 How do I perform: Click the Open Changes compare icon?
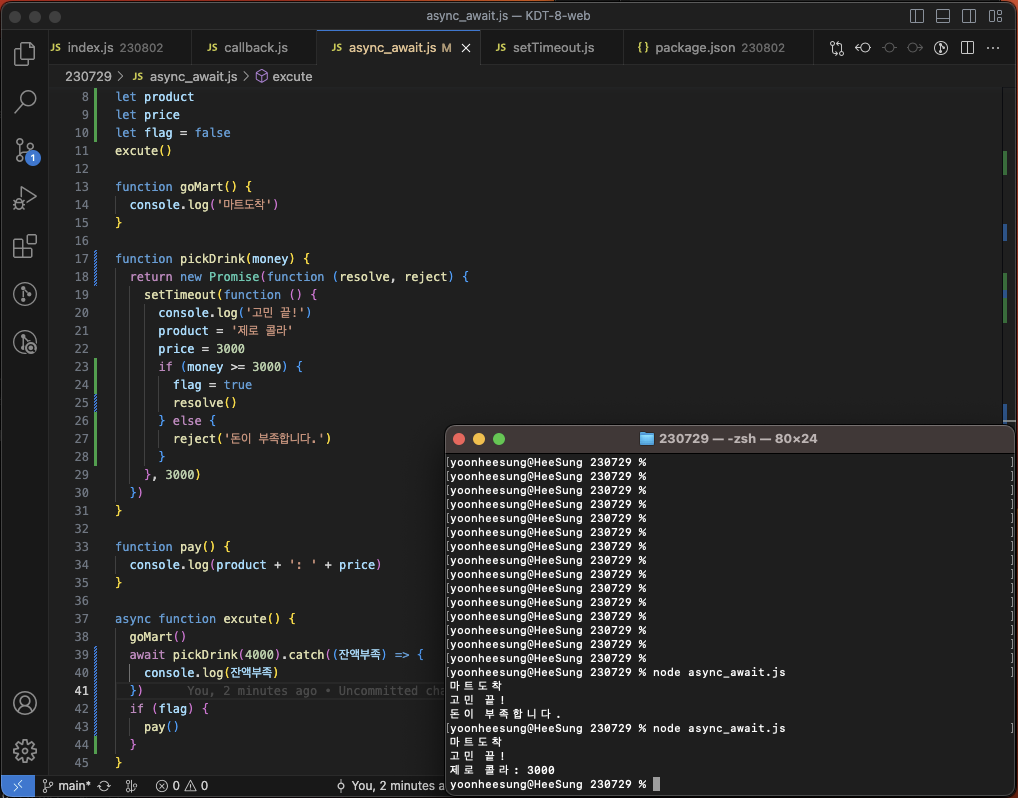[837, 48]
